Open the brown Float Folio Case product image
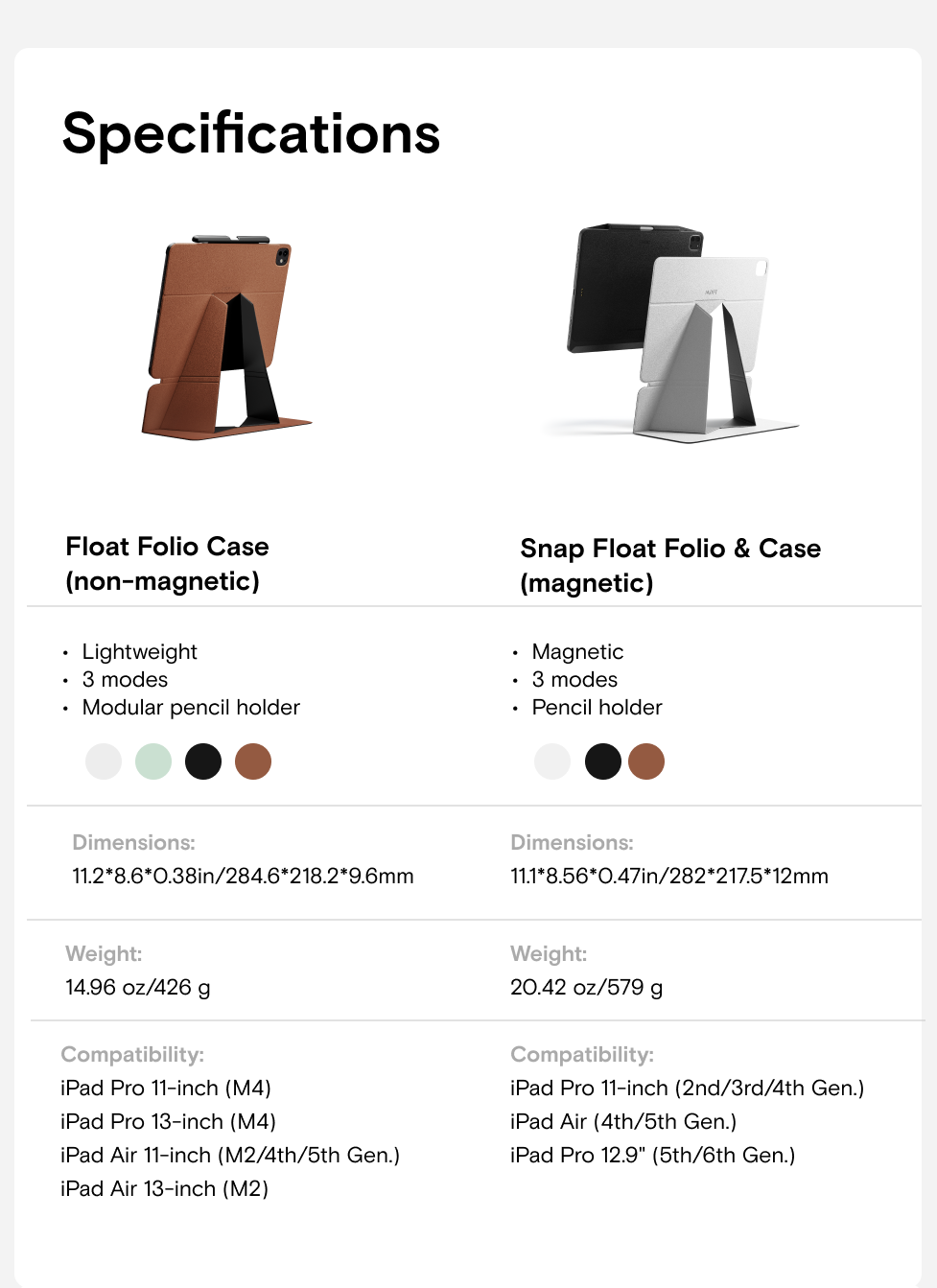Image resolution: width=937 pixels, height=1288 pixels. pyautogui.click(x=226, y=338)
